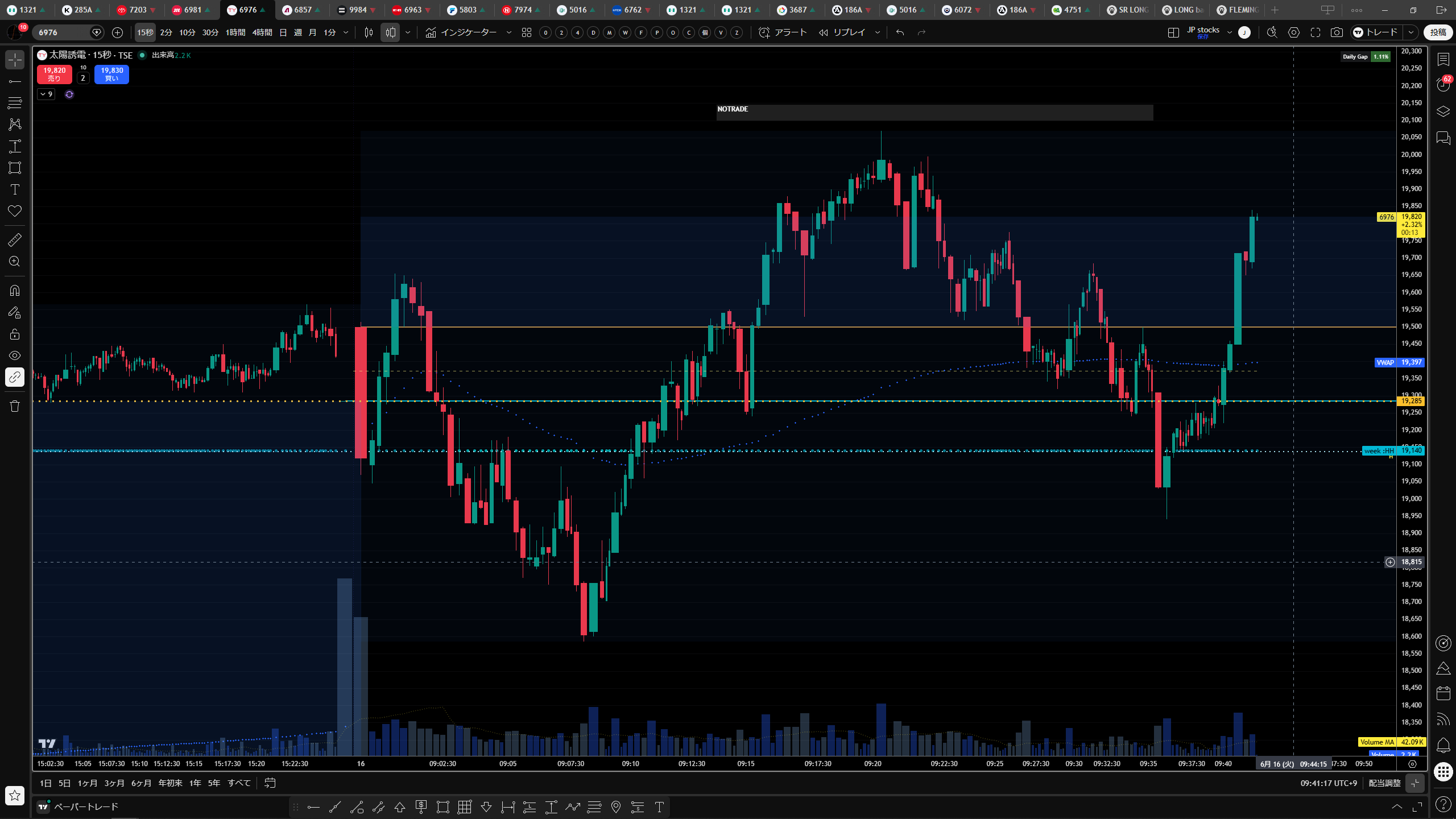This screenshot has width=1456, height=819.
Task: Expand the bottom panel chevron up
Action: tap(1396, 806)
